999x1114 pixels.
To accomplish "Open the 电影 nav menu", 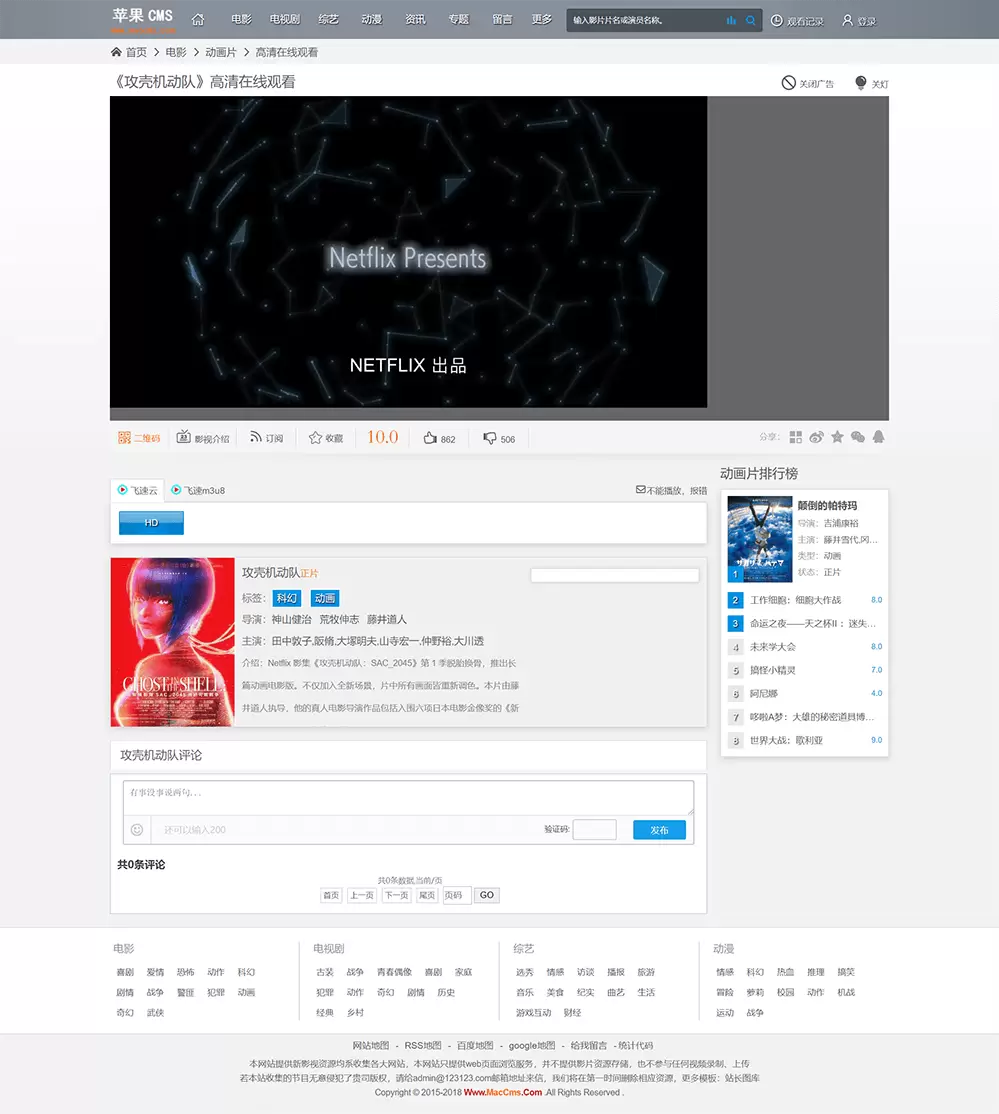I will tap(242, 19).
